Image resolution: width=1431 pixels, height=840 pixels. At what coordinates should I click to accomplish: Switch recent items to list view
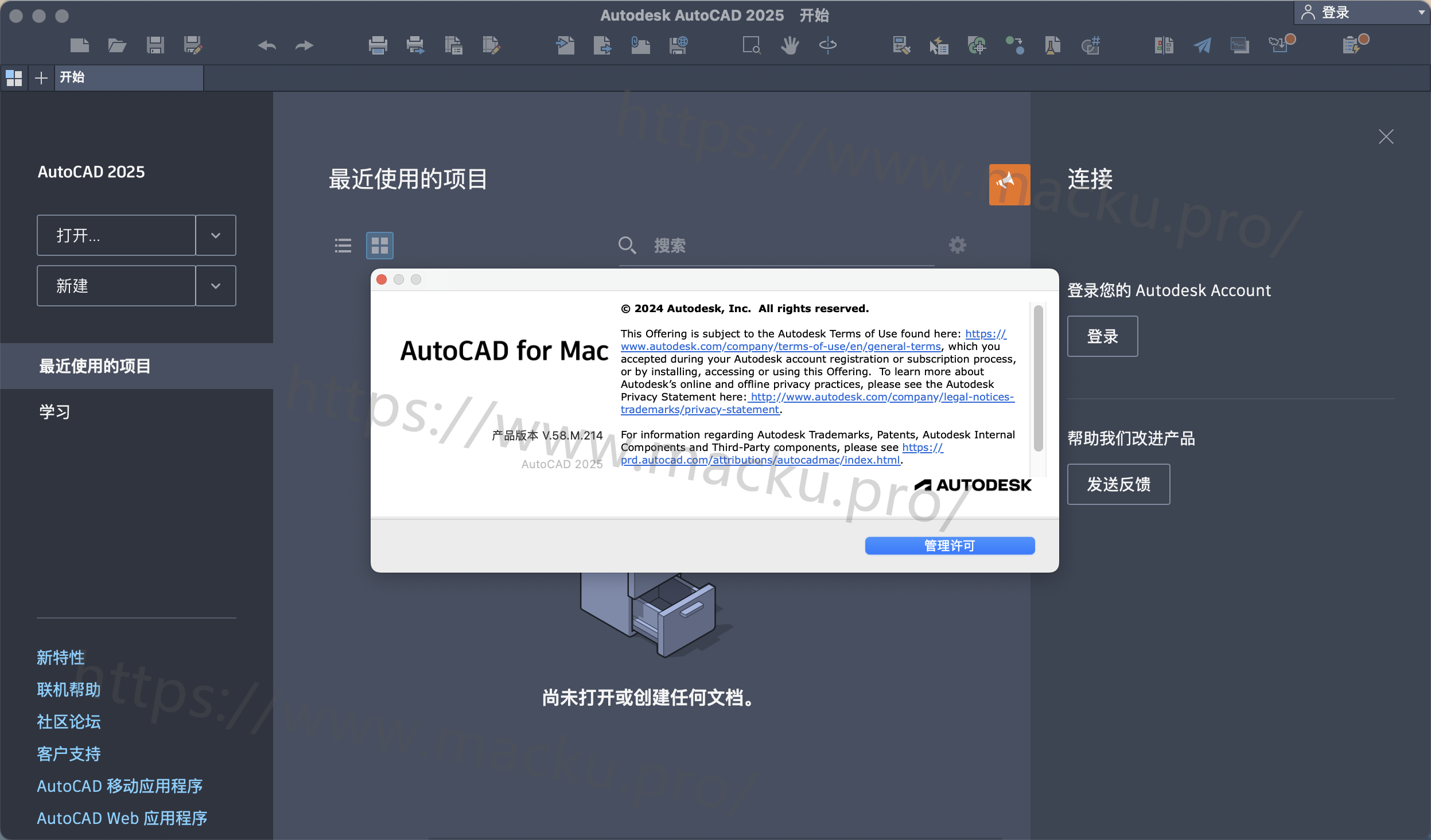(x=343, y=246)
